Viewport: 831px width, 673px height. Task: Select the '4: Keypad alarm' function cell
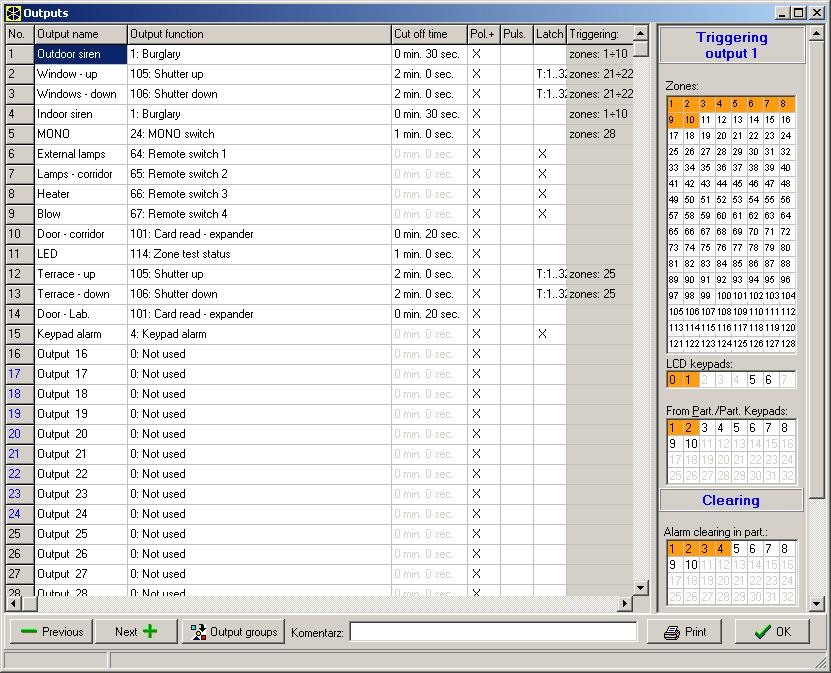[260, 334]
